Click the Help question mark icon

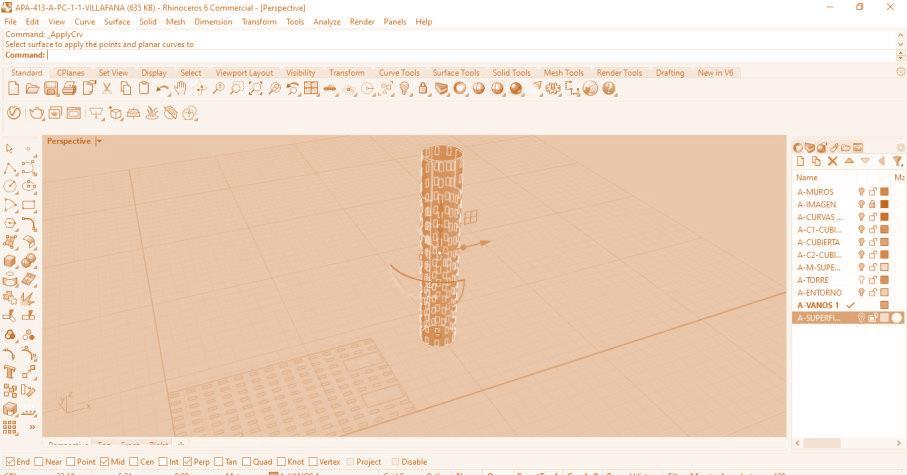click(x=609, y=89)
